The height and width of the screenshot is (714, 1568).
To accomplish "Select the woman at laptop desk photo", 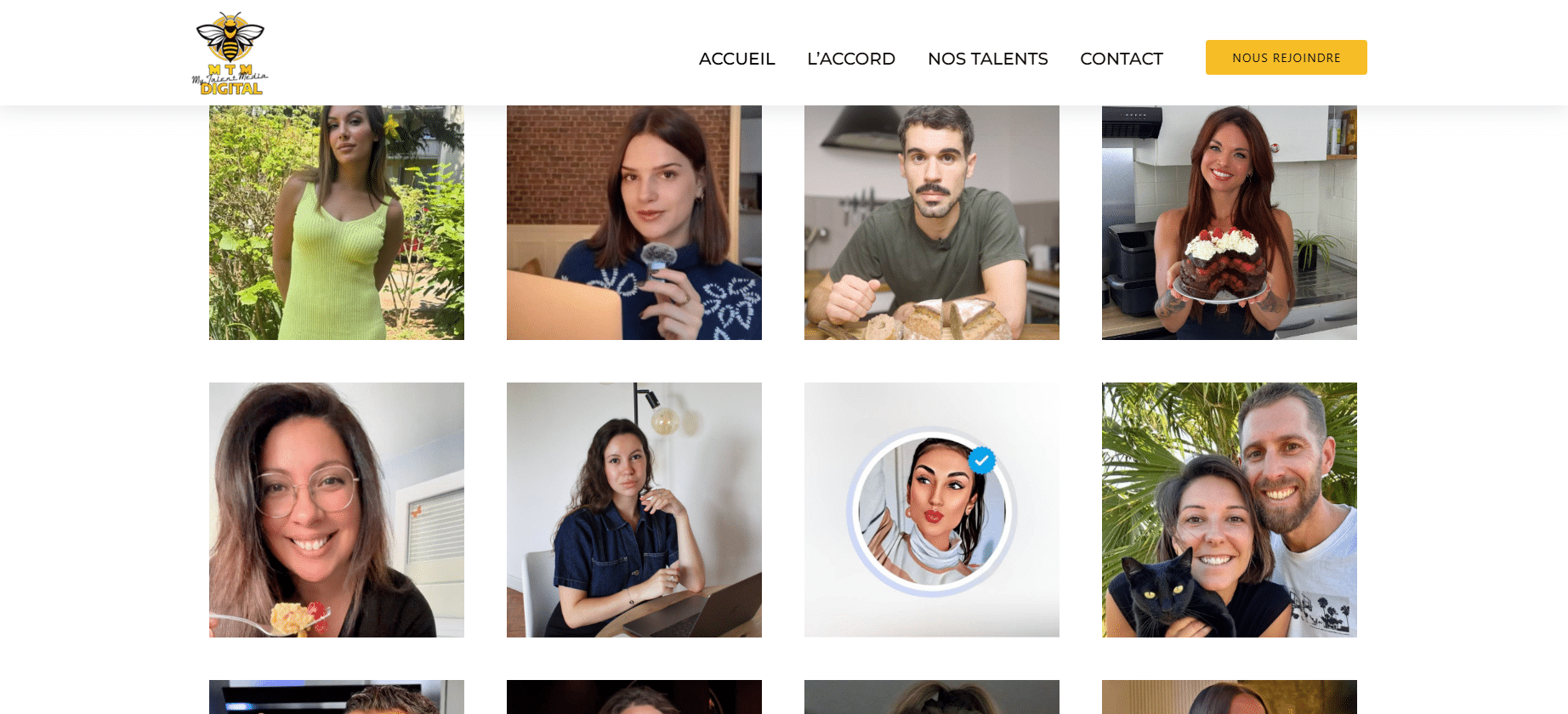I will (634, 510).
